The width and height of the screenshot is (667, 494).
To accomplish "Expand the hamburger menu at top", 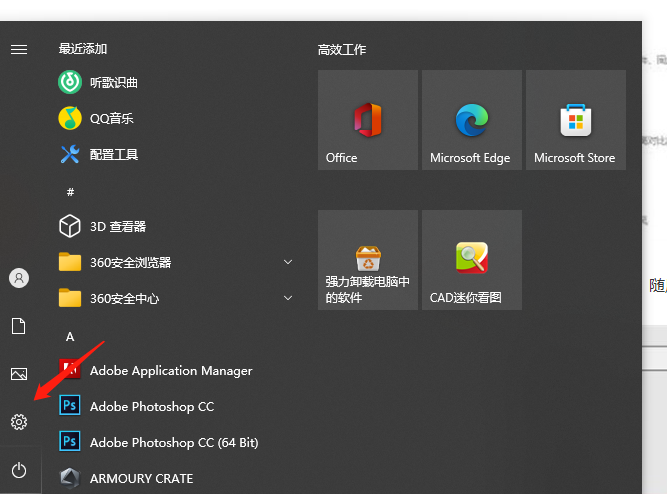I will [x=19, y=49].
